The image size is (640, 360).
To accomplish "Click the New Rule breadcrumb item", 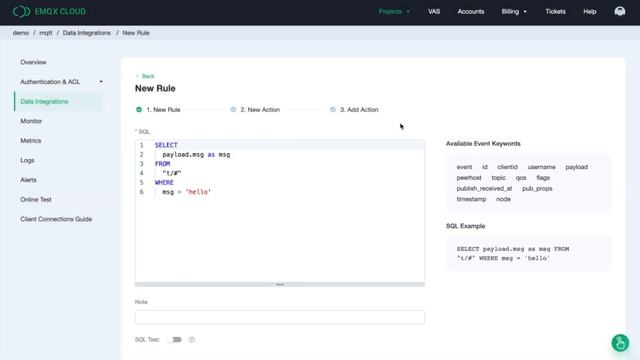I will (x=136, y=33).
